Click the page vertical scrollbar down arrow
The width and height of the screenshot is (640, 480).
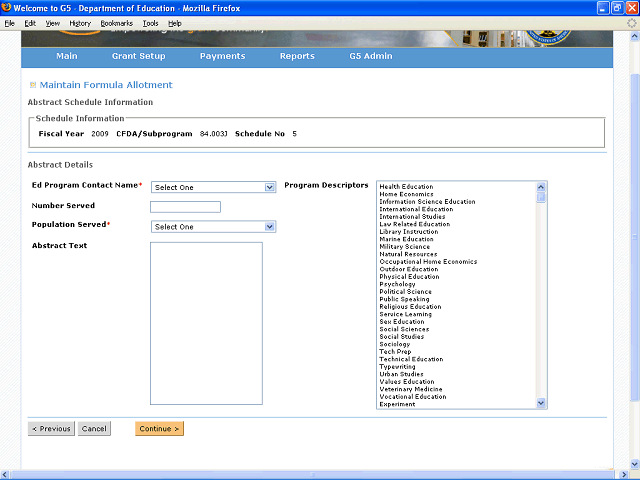(x=634, y=464)
